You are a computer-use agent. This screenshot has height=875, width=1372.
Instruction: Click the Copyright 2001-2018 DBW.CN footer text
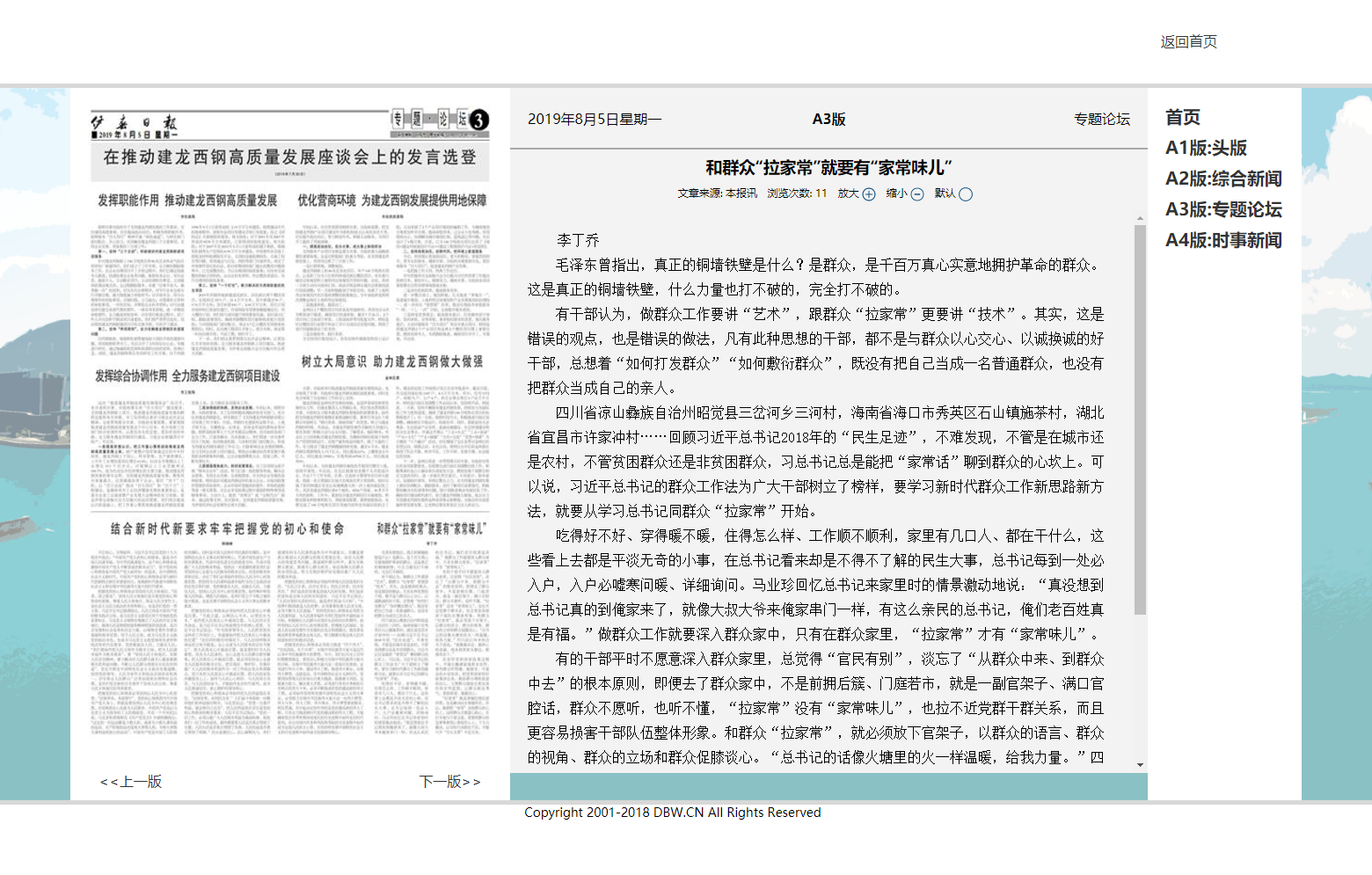click(x=673, y=813)
